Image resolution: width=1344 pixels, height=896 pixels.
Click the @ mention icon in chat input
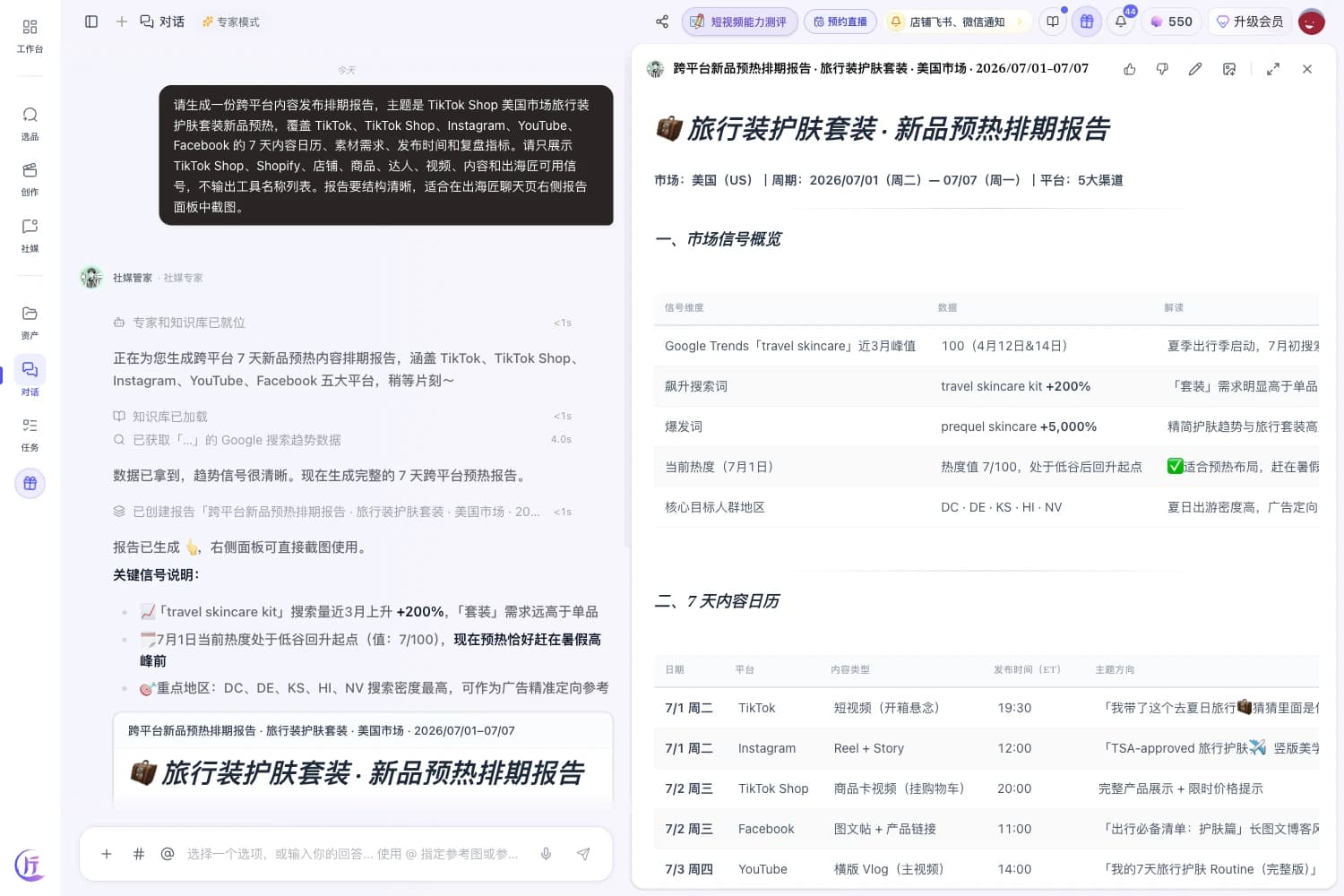(168, 854)
